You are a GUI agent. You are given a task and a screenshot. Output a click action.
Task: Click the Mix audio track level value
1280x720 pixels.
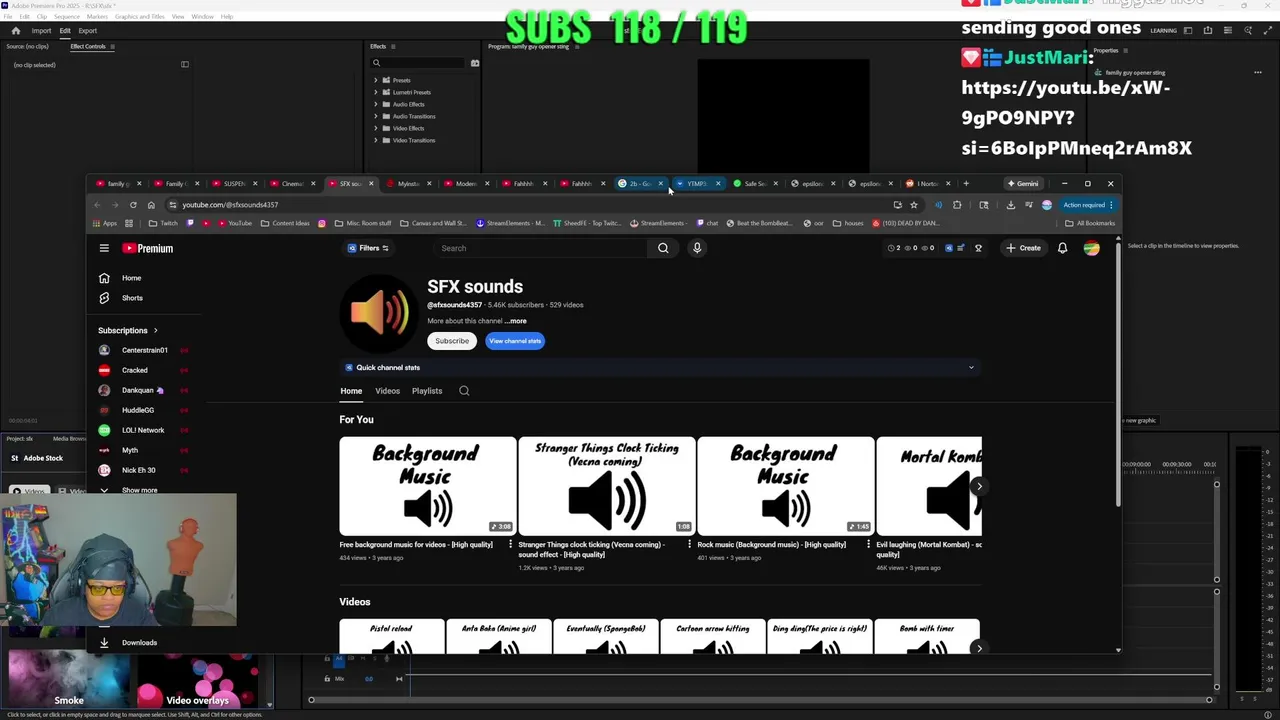tap(369, 679)
